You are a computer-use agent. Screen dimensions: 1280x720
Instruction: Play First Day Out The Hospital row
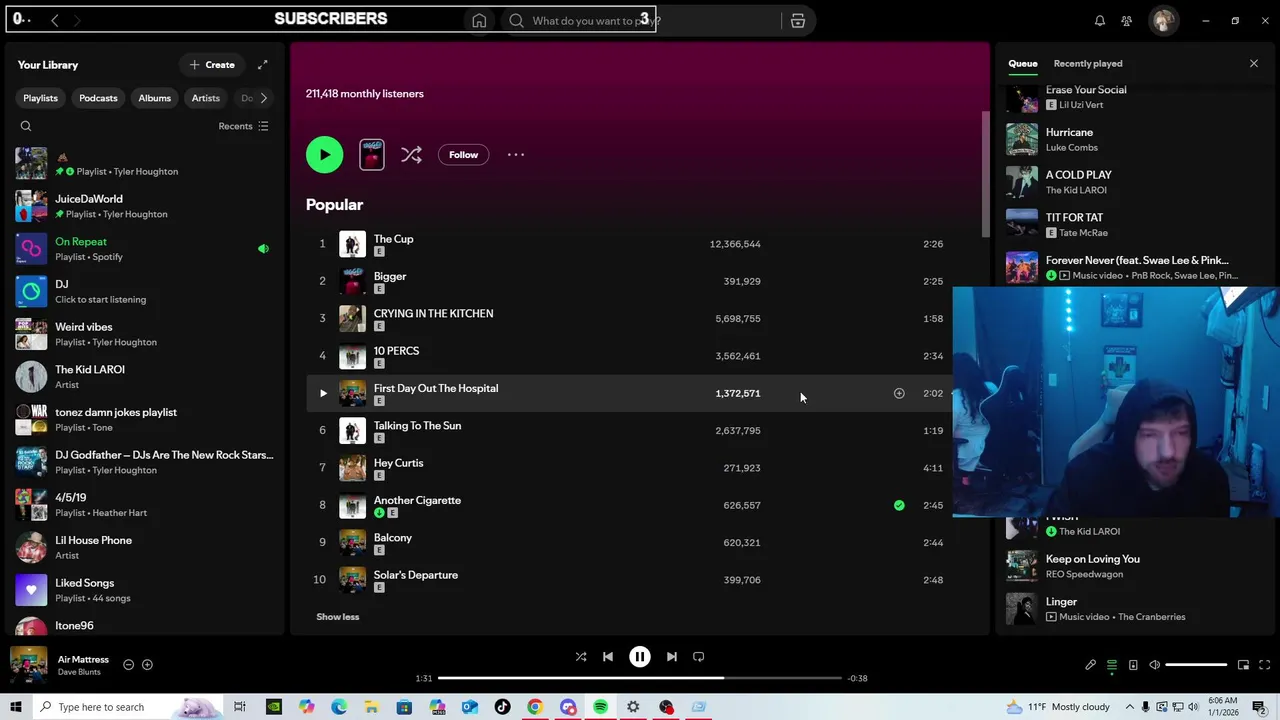click(x=323, y=393)
